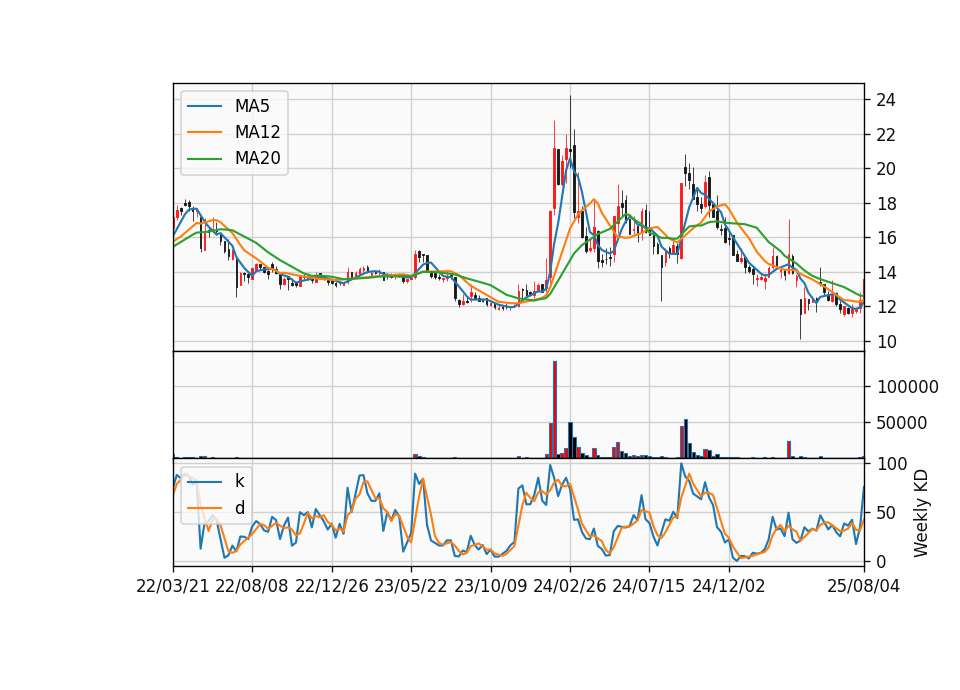Click the MA5 legend label

point(252,106)
